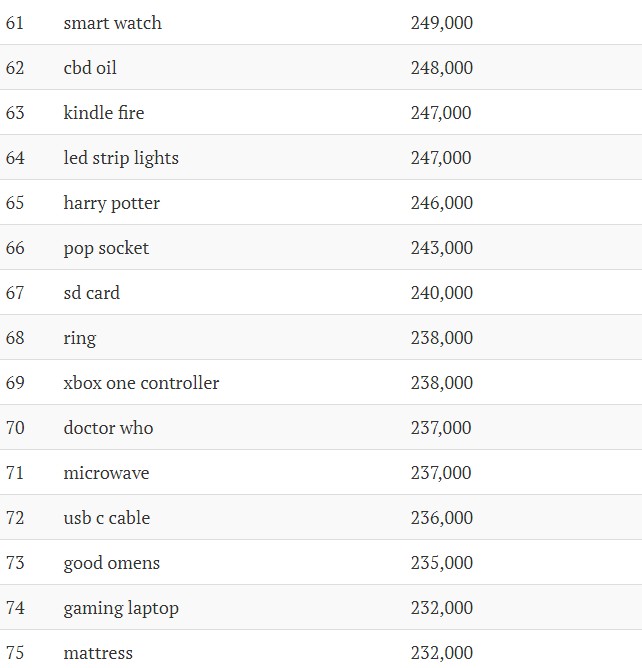Image resolution: width=642 pixels, height=668 pixels.
Task: Click rank number 61 cell
Action: click(x=15, y=23)
